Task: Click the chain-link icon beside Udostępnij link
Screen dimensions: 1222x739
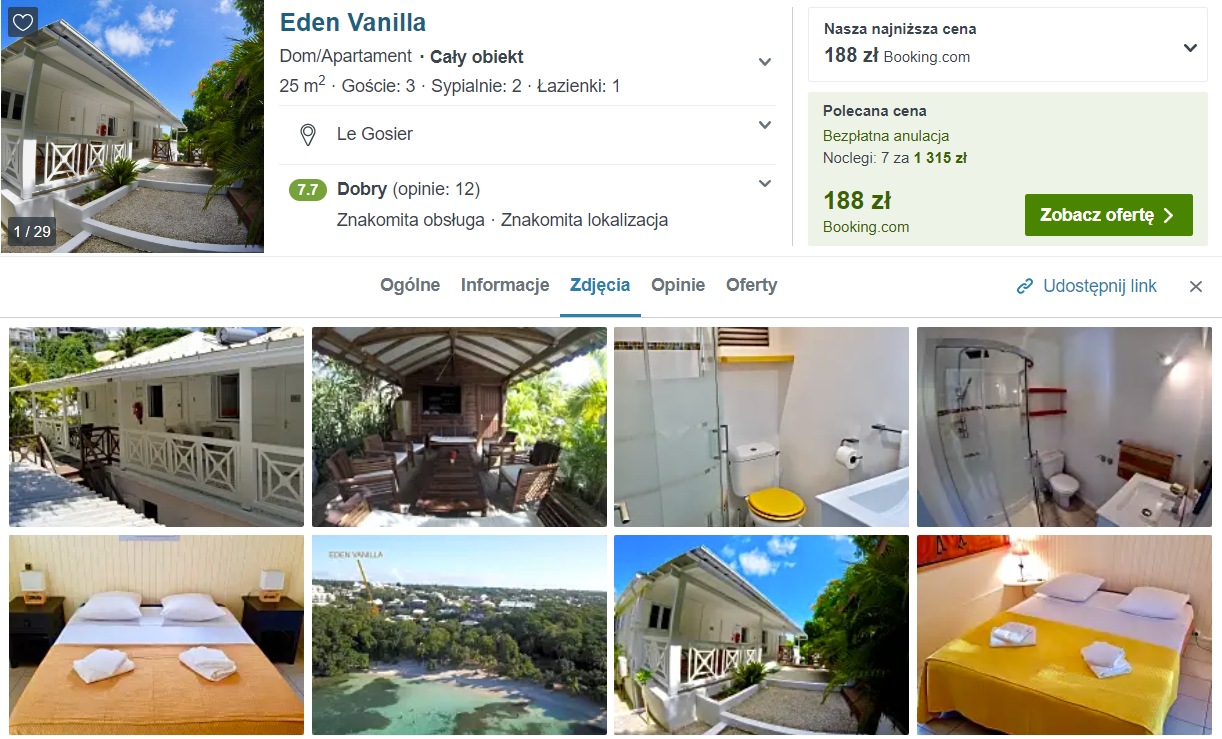Action: coord(1024,286)
